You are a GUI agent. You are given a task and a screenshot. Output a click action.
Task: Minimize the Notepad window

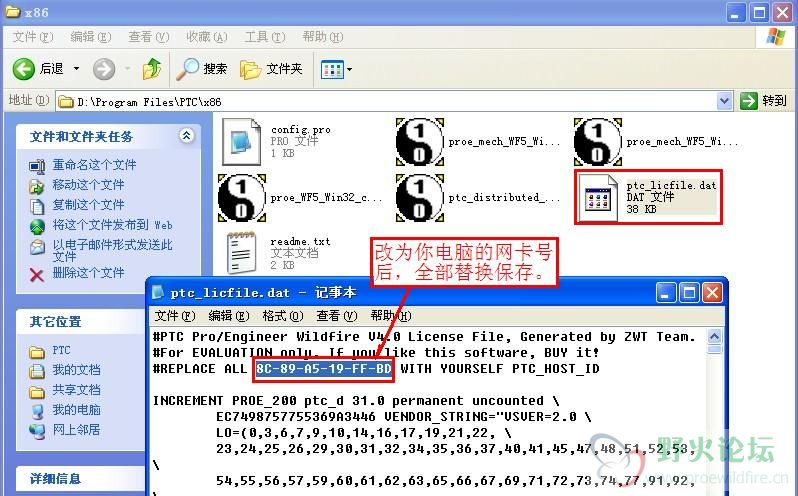665,293
